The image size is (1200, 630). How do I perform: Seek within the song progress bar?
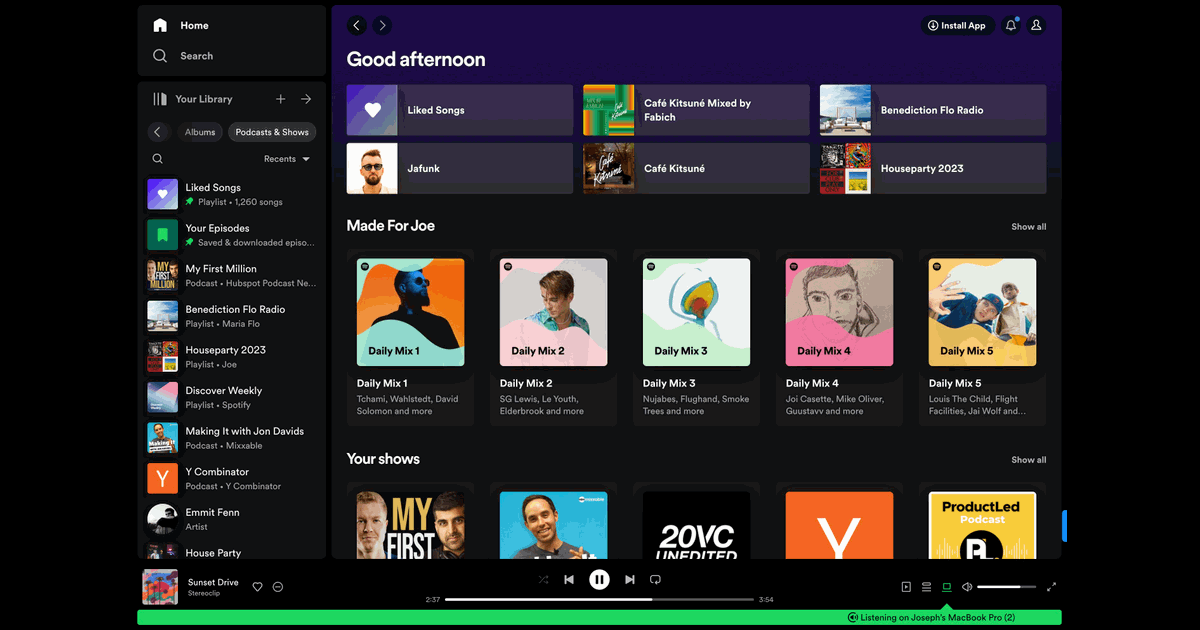click(599, 599)
